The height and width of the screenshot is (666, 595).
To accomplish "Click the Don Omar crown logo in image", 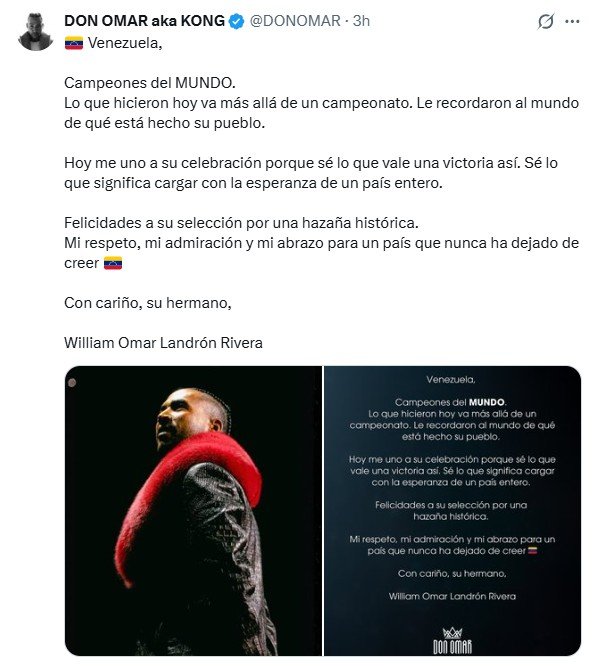I will [x=452, y=640].
